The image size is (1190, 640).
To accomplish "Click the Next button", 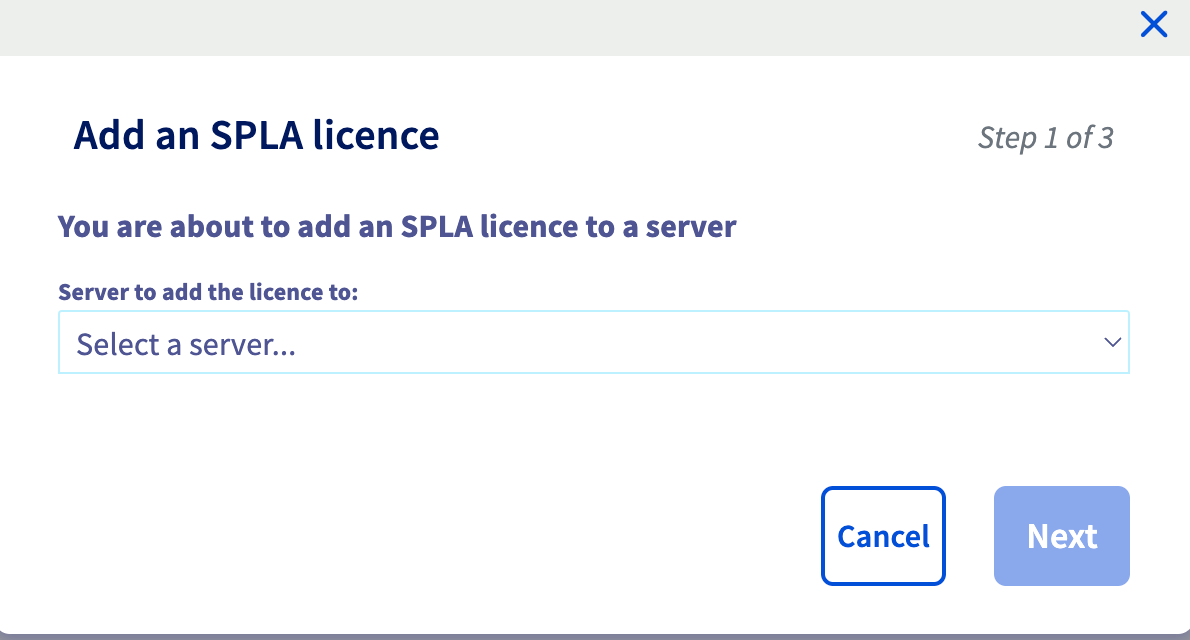I will pyautogui.click(x=1061, y=536).
